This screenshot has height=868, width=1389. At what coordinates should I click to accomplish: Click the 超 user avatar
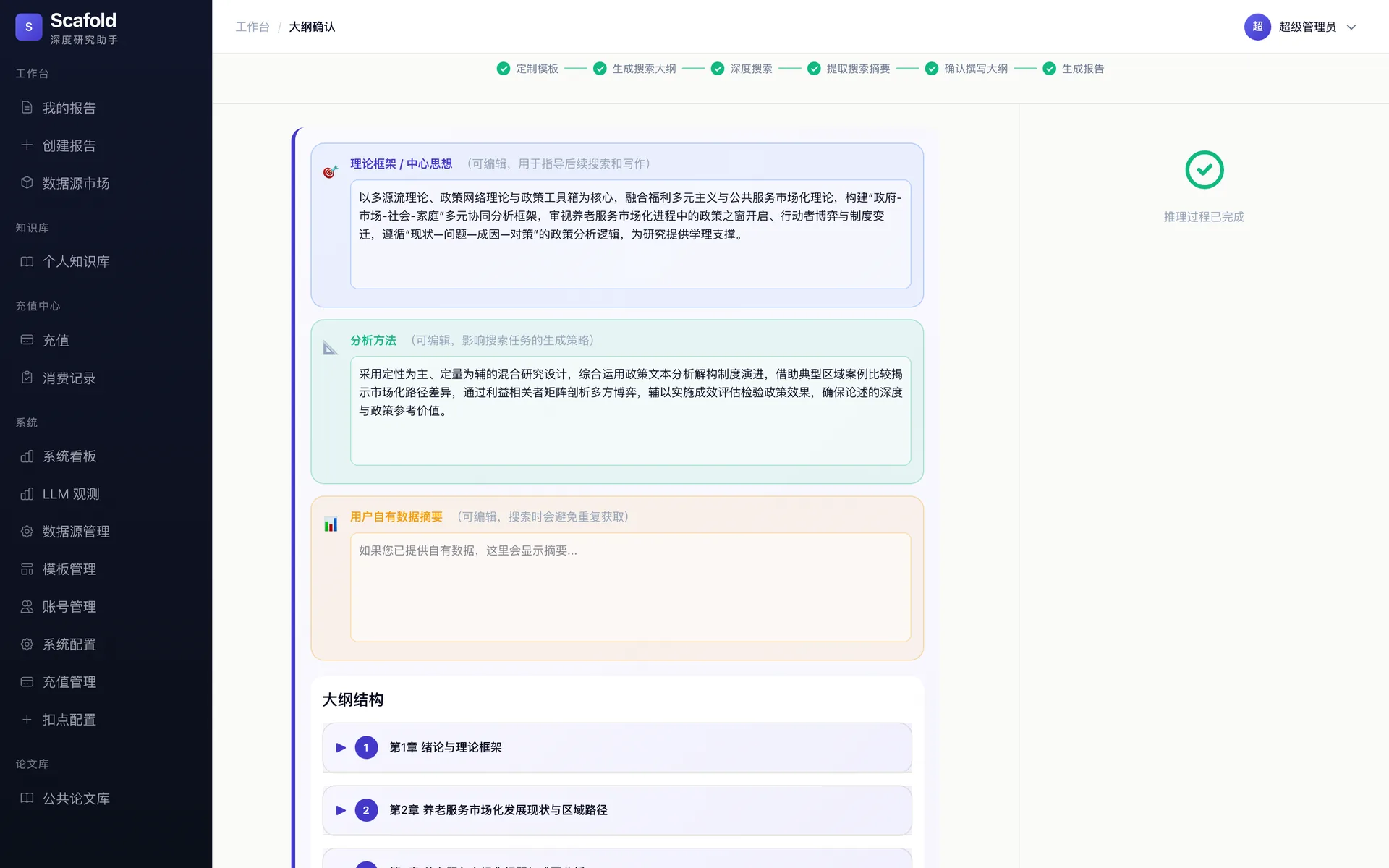1257,27
